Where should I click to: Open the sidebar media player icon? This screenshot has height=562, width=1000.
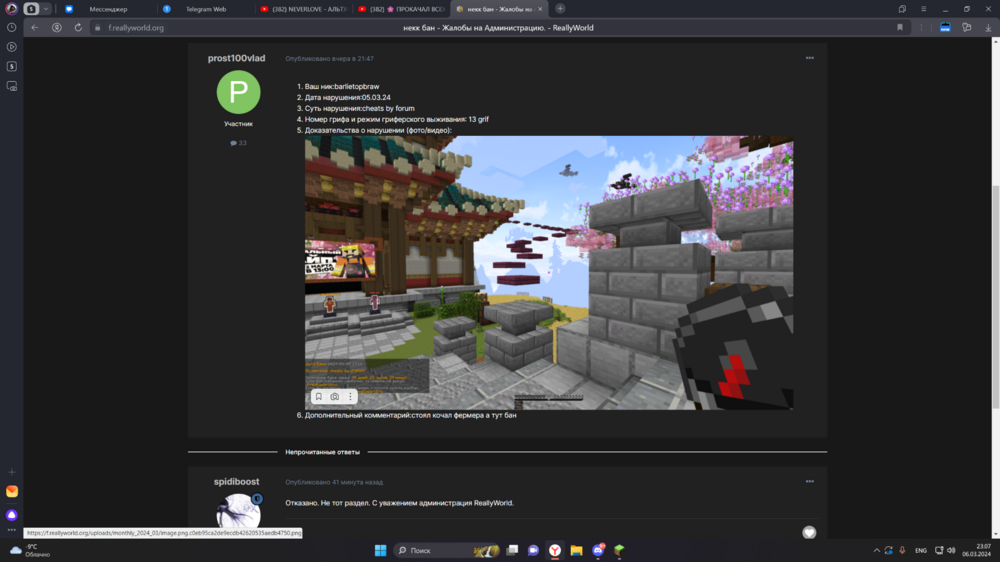pyautogui.click(x=11, y=47)
